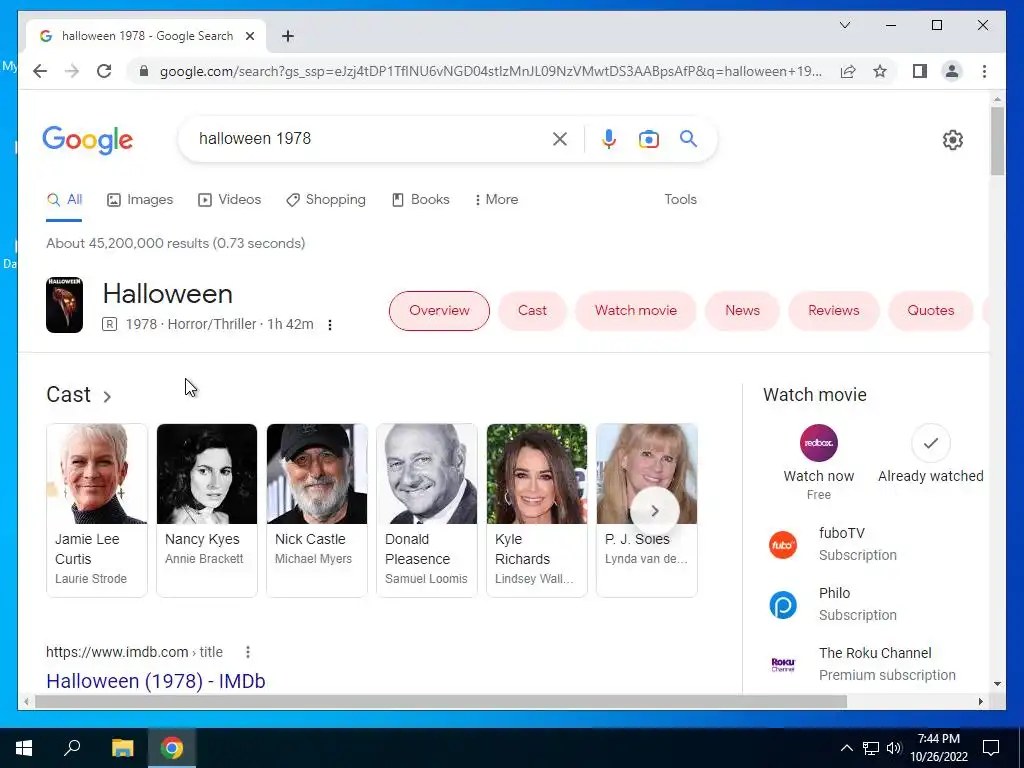Expand the Cast section chevron

107,396
